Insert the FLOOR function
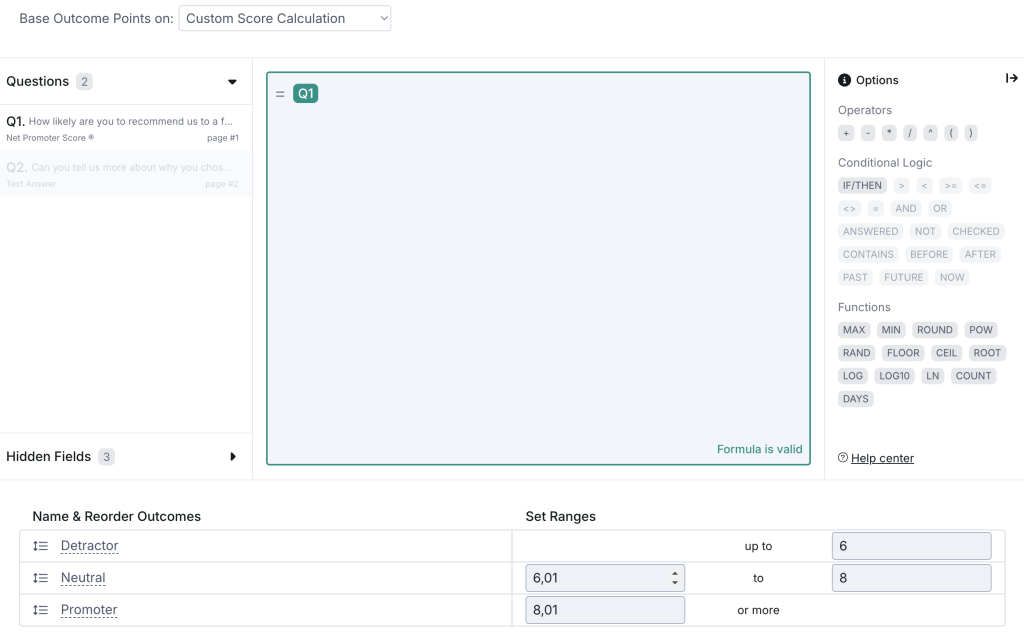Image resolution: width=1024 pixels, height=633 pixels. [903, 353]
